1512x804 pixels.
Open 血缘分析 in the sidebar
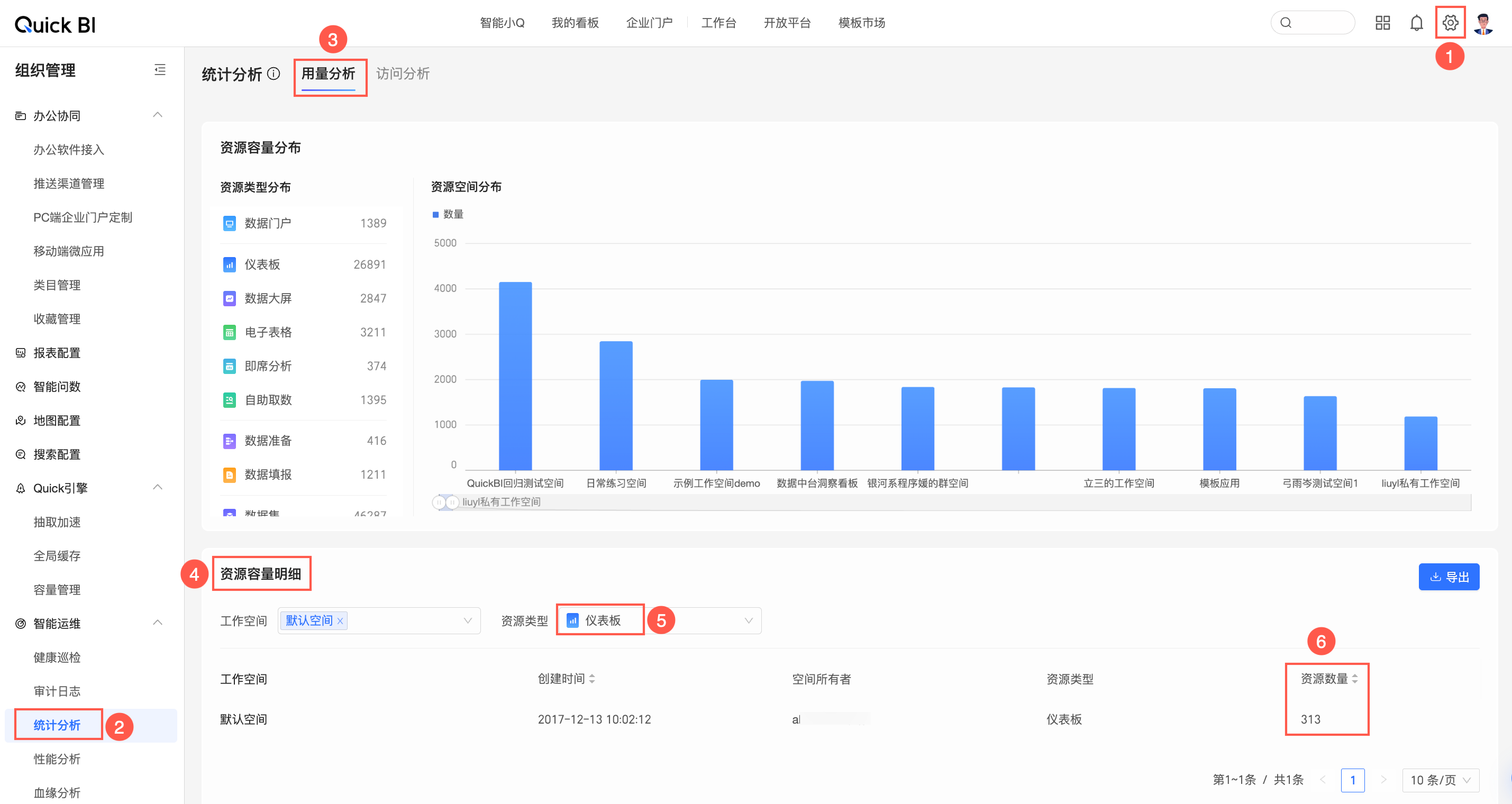(x=57, y=792)
